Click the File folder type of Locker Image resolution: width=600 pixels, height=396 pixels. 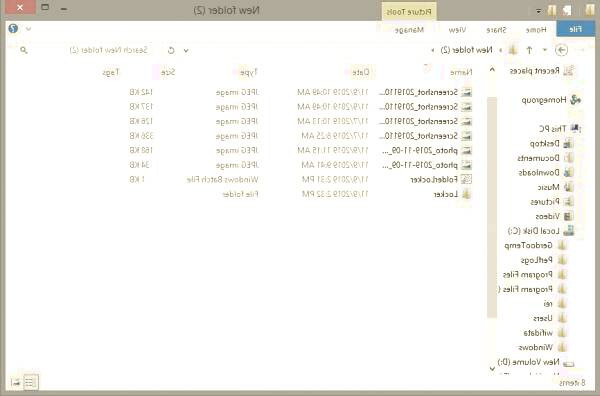[x=240, y=194]
